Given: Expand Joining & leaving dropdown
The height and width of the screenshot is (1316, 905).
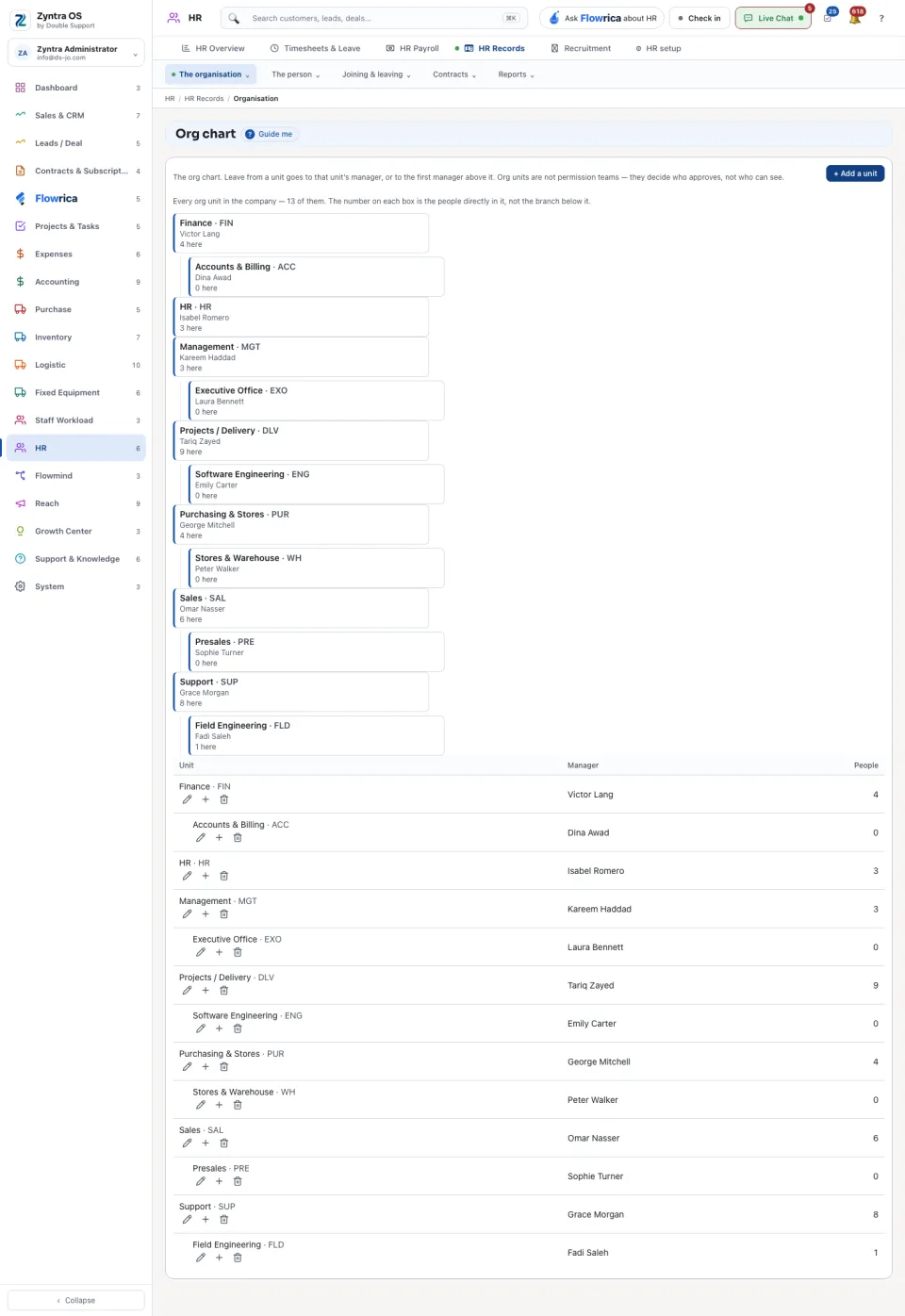Looking at the screenshot, I should 376,74.
